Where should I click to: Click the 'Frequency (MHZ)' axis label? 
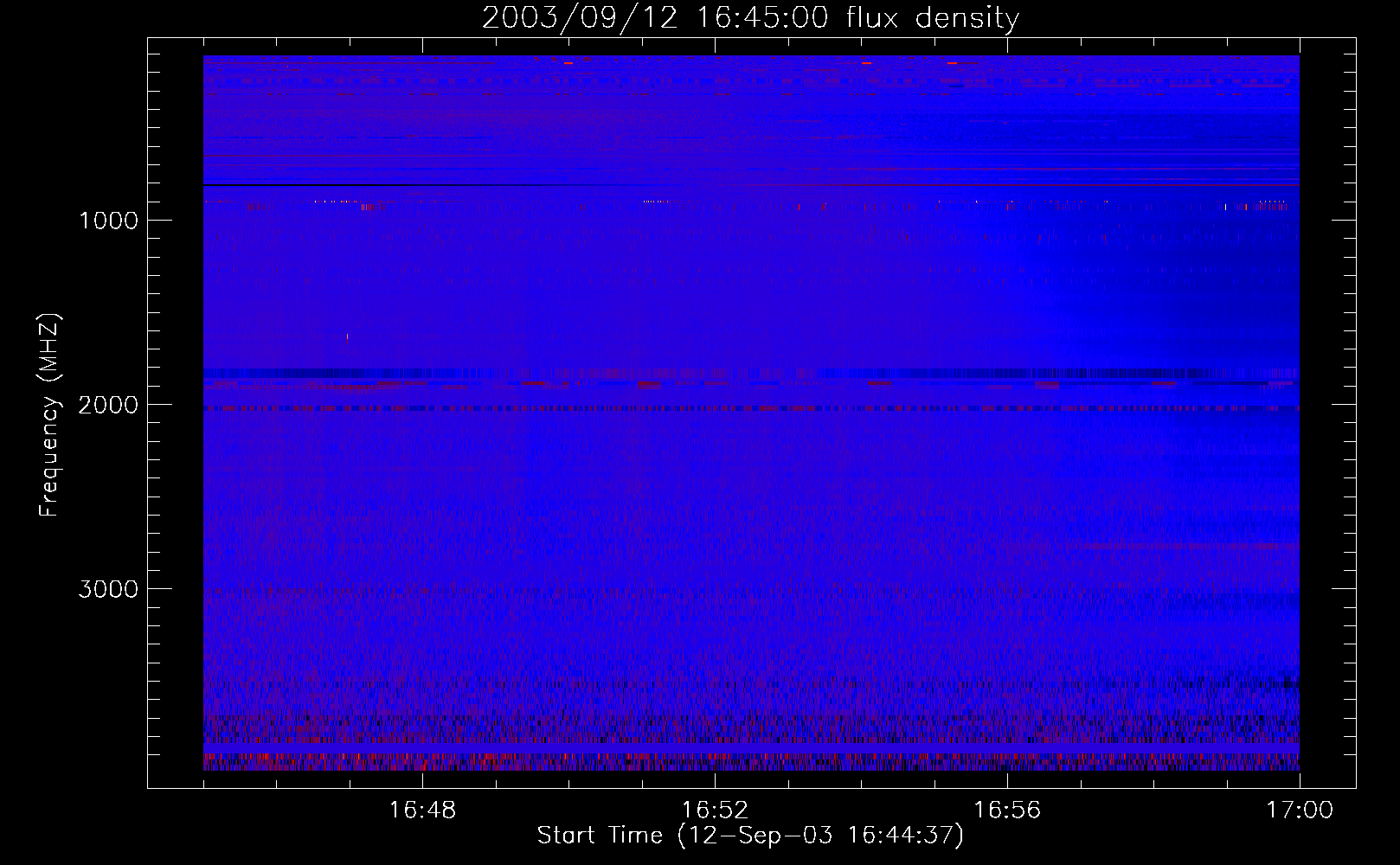pos(49,415)
